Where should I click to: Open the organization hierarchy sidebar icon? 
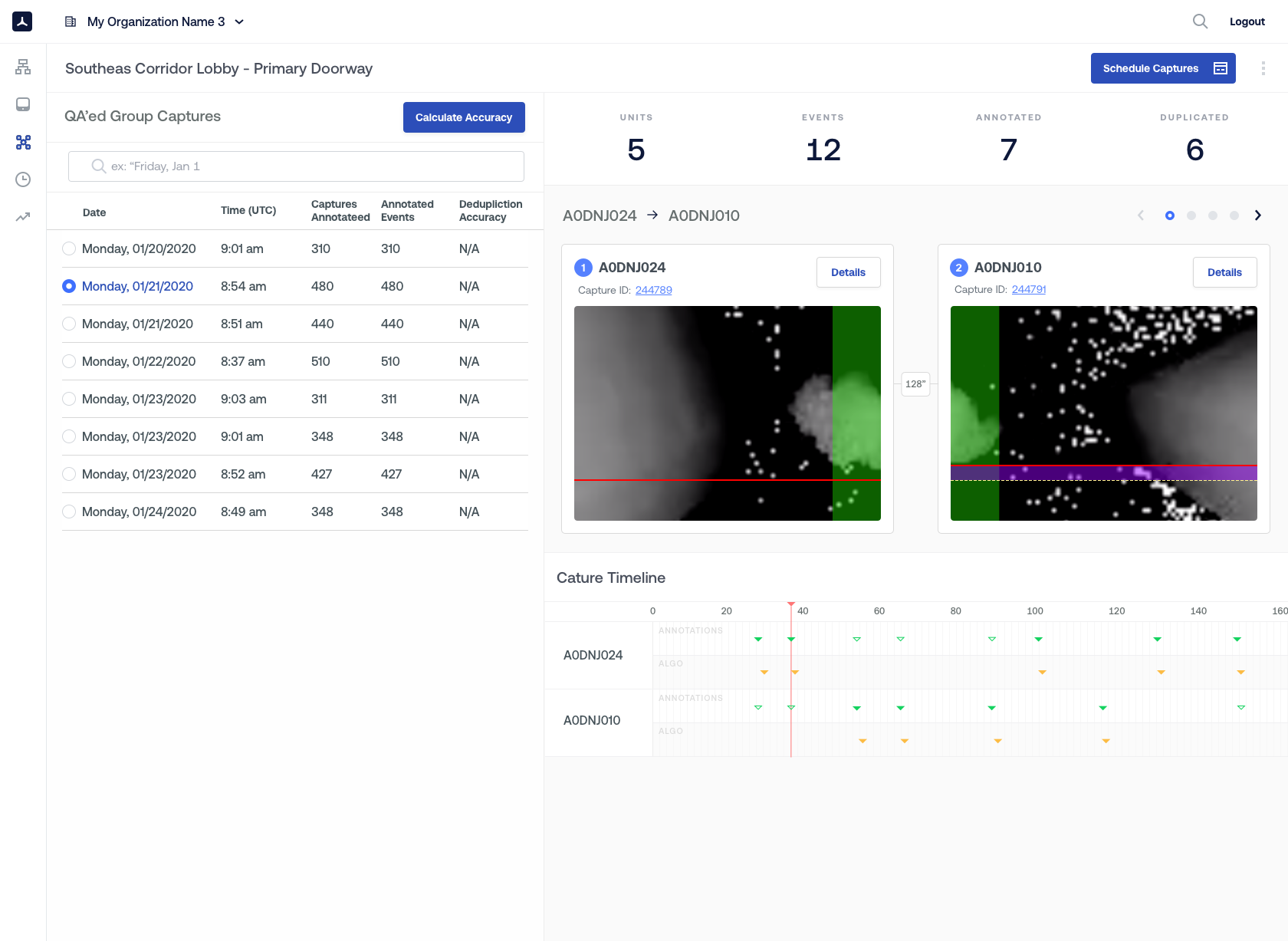pos(23,67)
